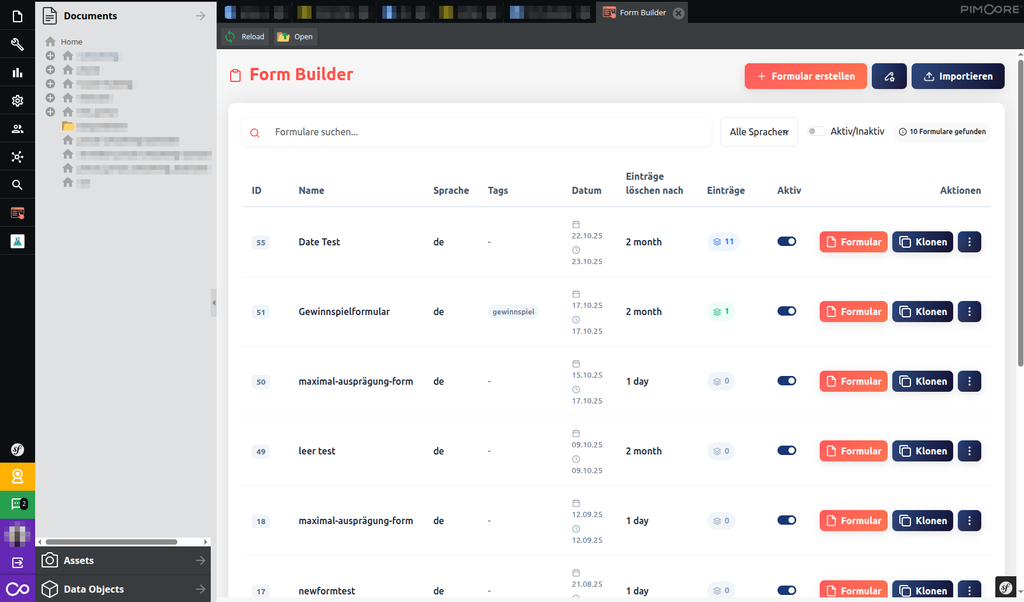The width and height of the screenshot is (1024, 602).
Task: Switch to the Form Builder tab
Action: tap(642, 12)
